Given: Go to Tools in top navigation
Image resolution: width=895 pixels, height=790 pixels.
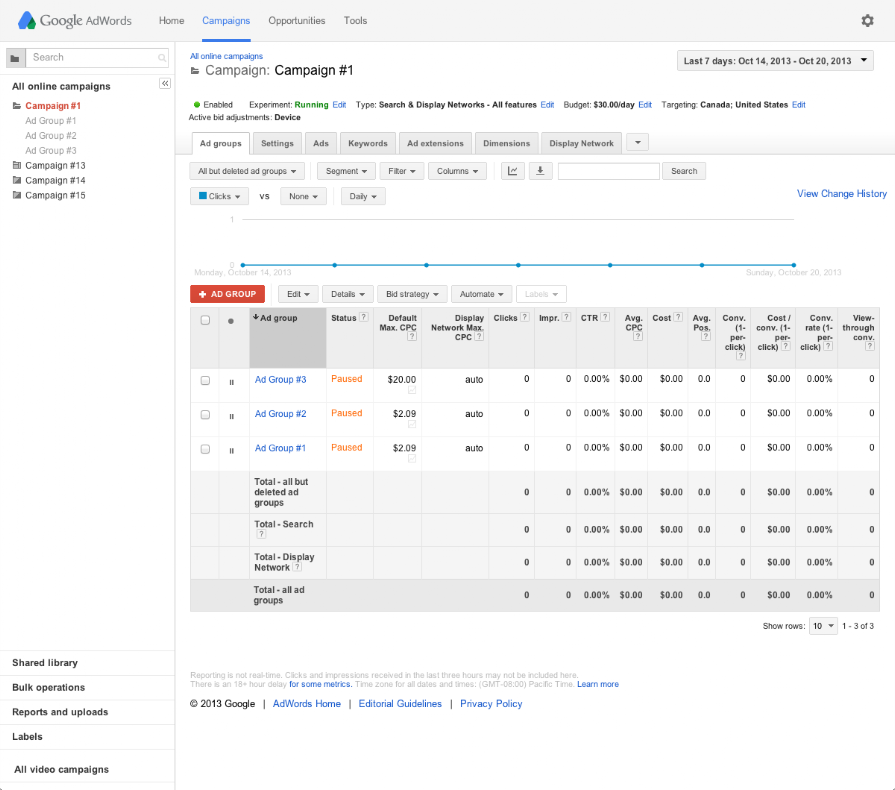Looking at the screenshot, I should (355, 21).
